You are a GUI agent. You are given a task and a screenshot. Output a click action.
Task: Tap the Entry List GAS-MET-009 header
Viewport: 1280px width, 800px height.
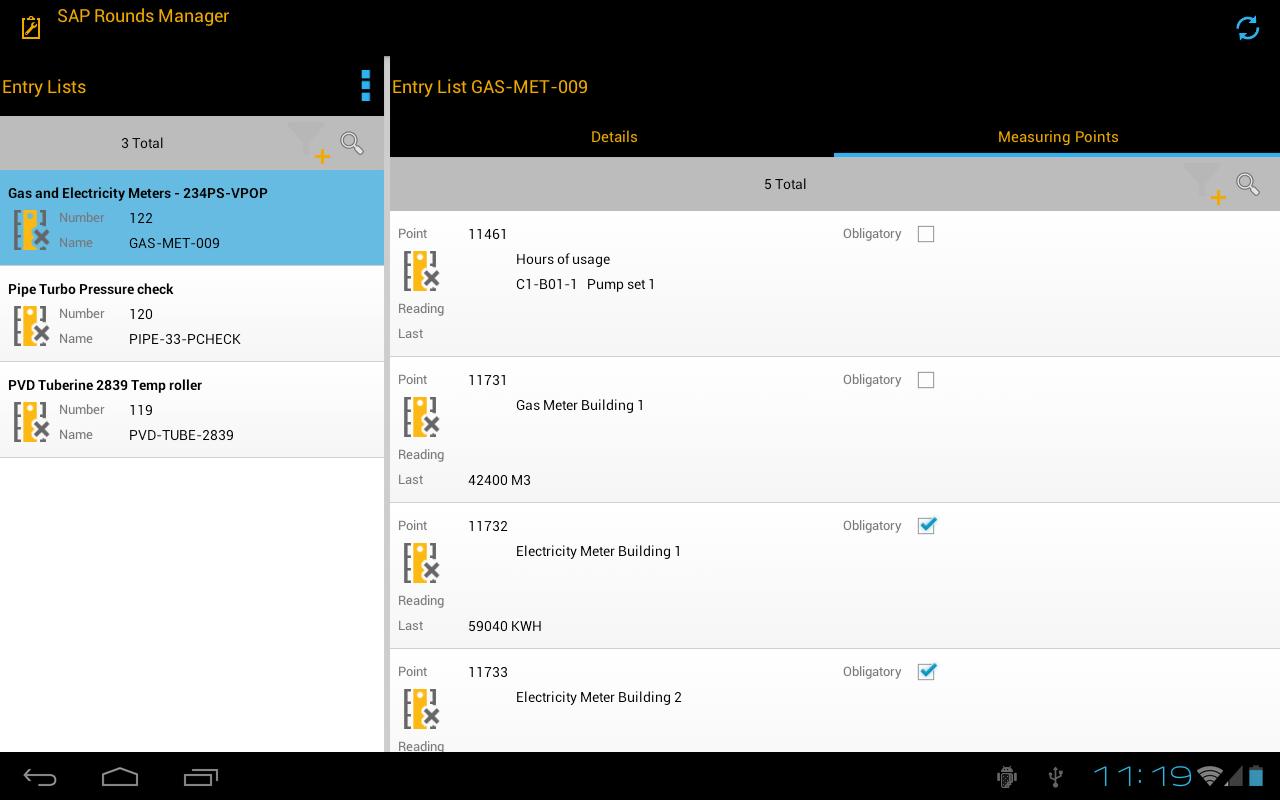pyautogui.click(x=490, y=87)
